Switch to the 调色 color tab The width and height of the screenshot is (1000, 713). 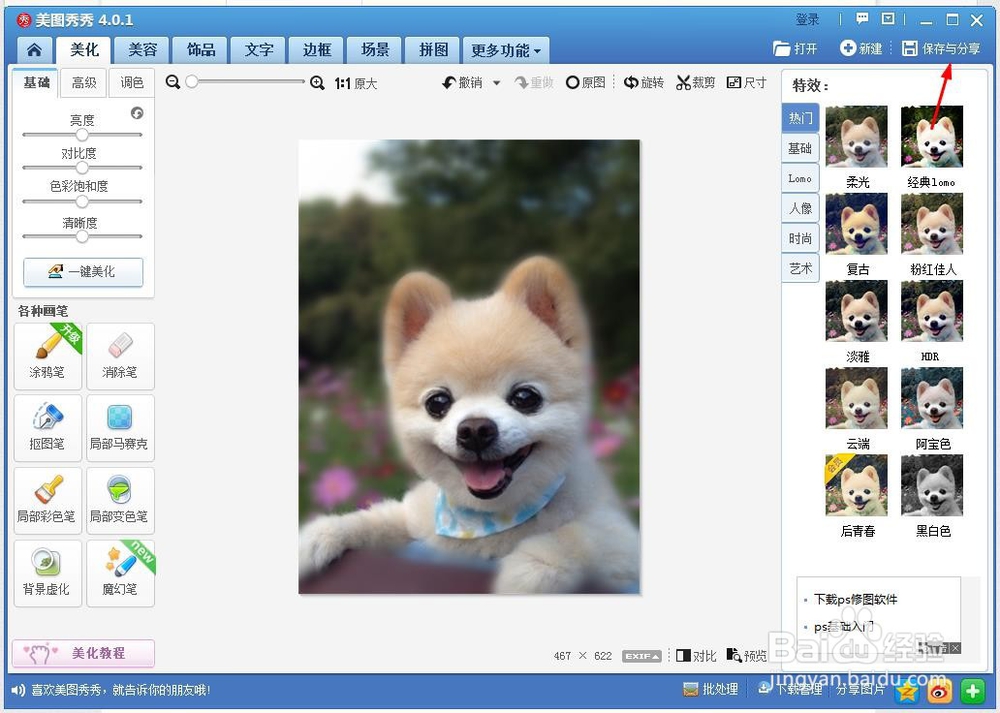click(132, 82)
